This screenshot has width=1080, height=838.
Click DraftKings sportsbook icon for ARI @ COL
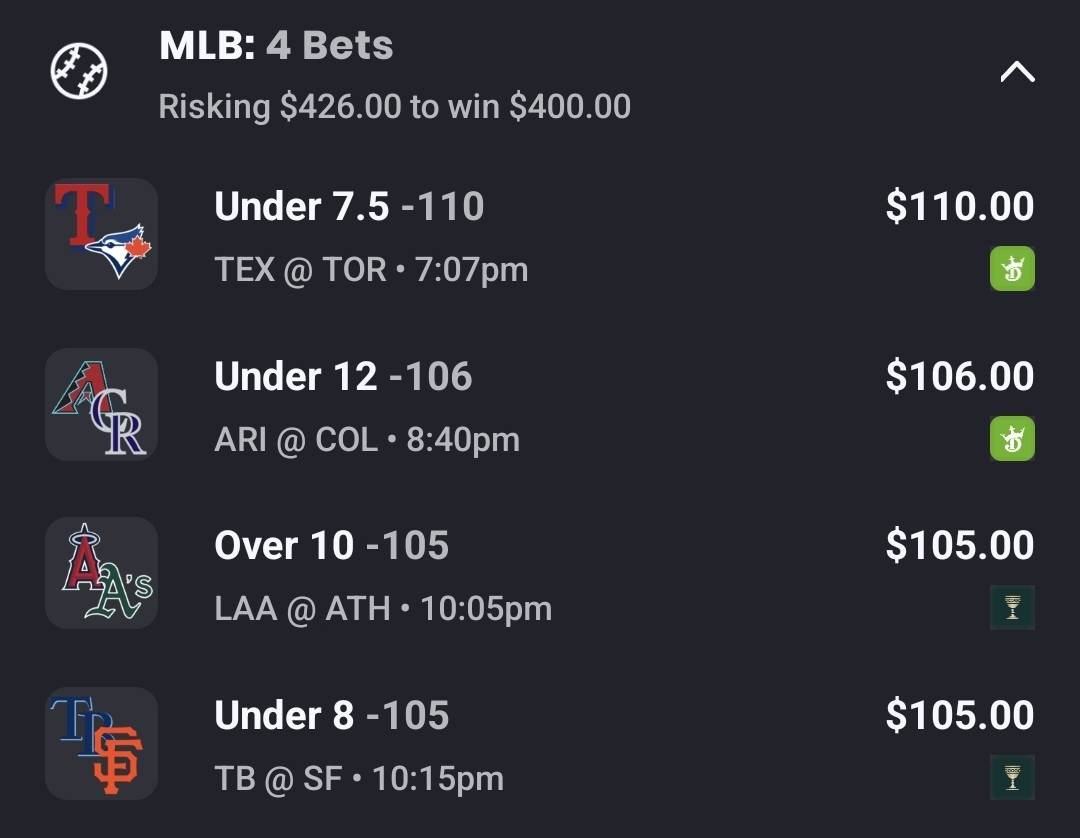pos(1012,438)
